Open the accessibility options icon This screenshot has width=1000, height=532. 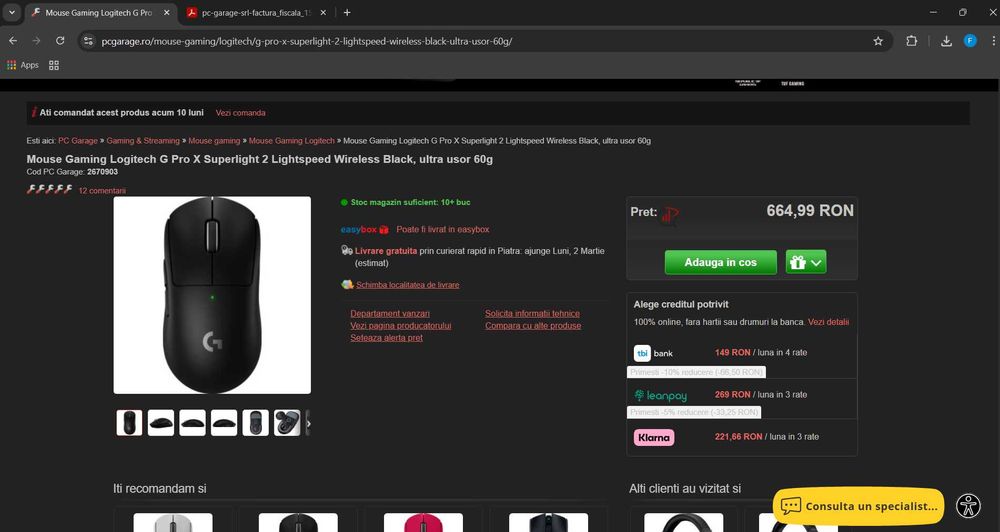click(x=969, y=506)
